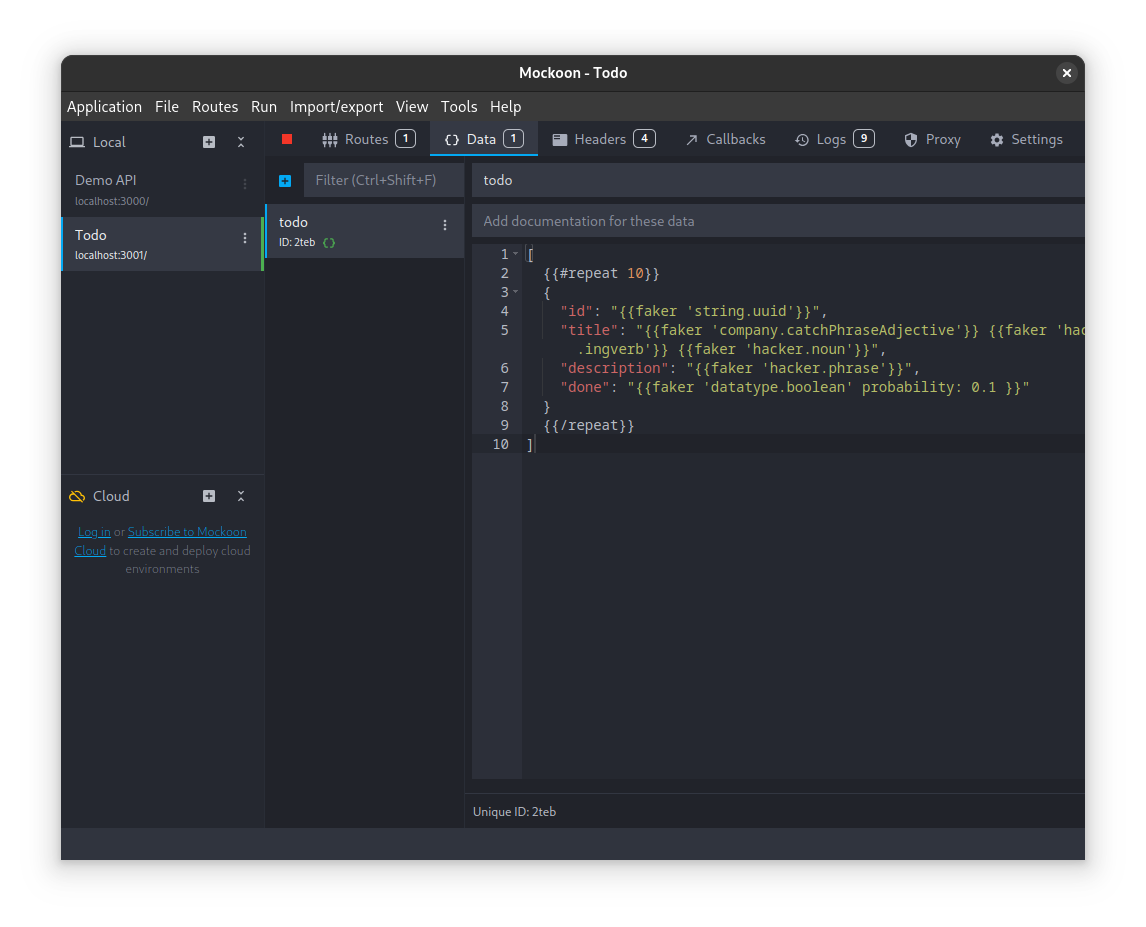
Task: Select Todo environment localhost:3001
Action: (x=161, y=244)
